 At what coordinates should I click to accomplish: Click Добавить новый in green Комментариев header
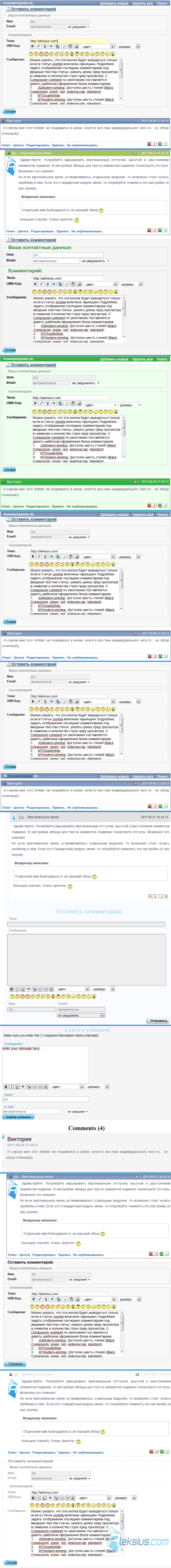click(114, 359)
